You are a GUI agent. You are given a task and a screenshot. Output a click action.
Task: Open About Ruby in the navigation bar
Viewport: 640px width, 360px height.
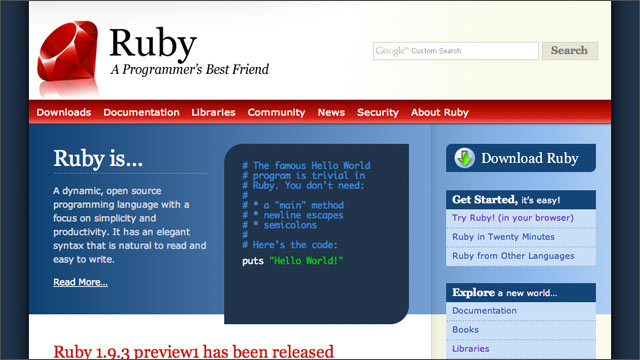click(x=440, y=113)
